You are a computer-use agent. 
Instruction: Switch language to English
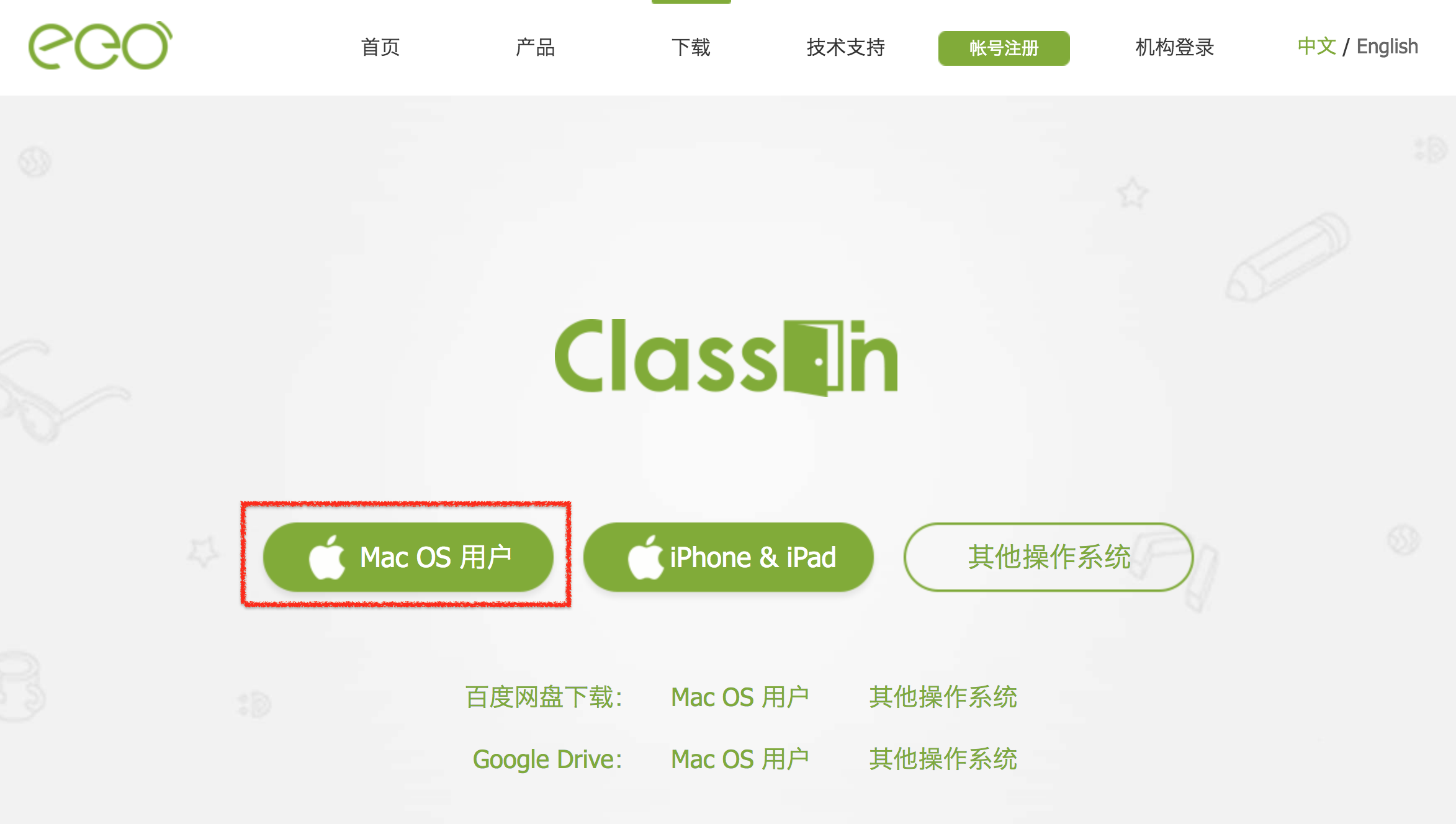pos(1387,47)
